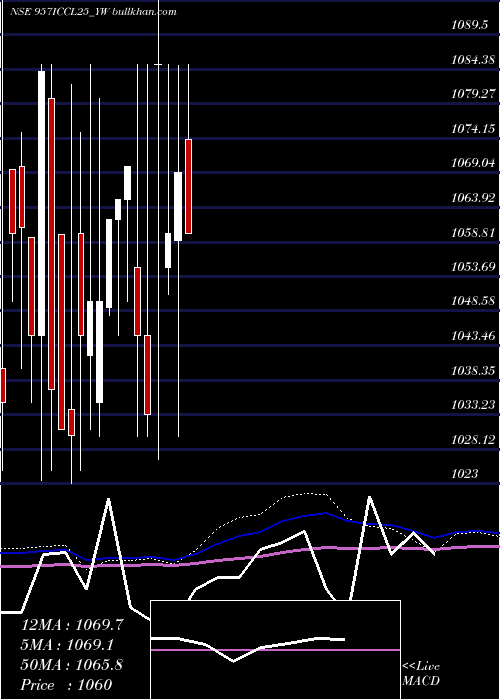Click the chart title NSE 957ICCL25_YW bullkhan.com
Image resolution: width=500 pixels, height=700 pixels.
pyautogui.click(x=93, y=12)
